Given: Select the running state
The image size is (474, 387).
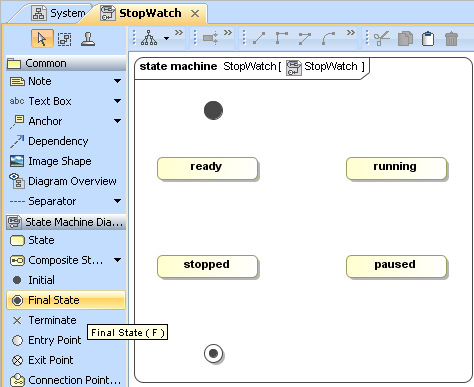Looking at the screenshot, I should 396,169.
